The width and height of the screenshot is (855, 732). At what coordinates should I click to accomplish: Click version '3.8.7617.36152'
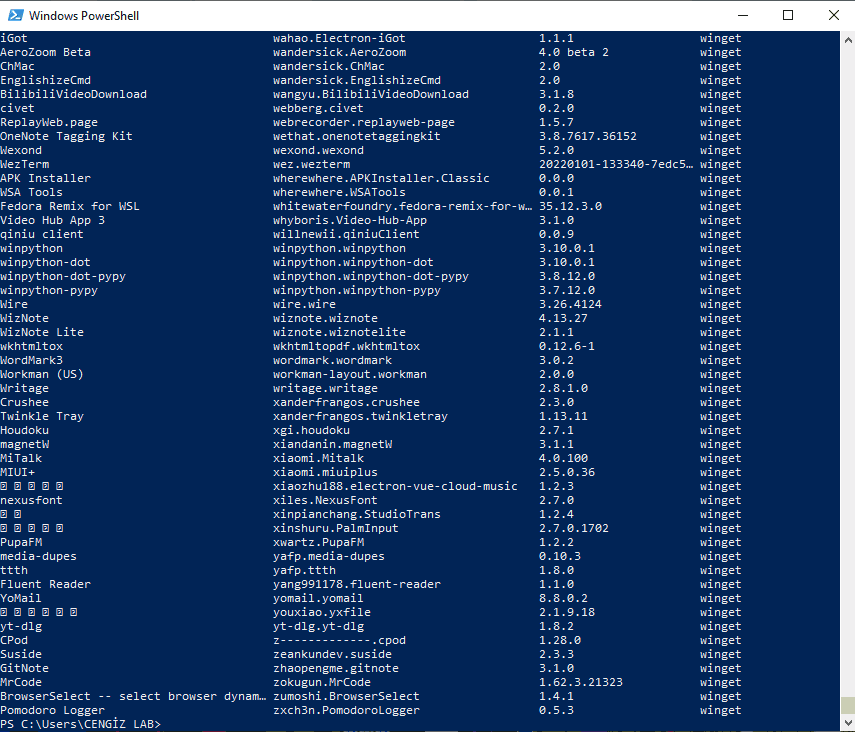(588, 136)
